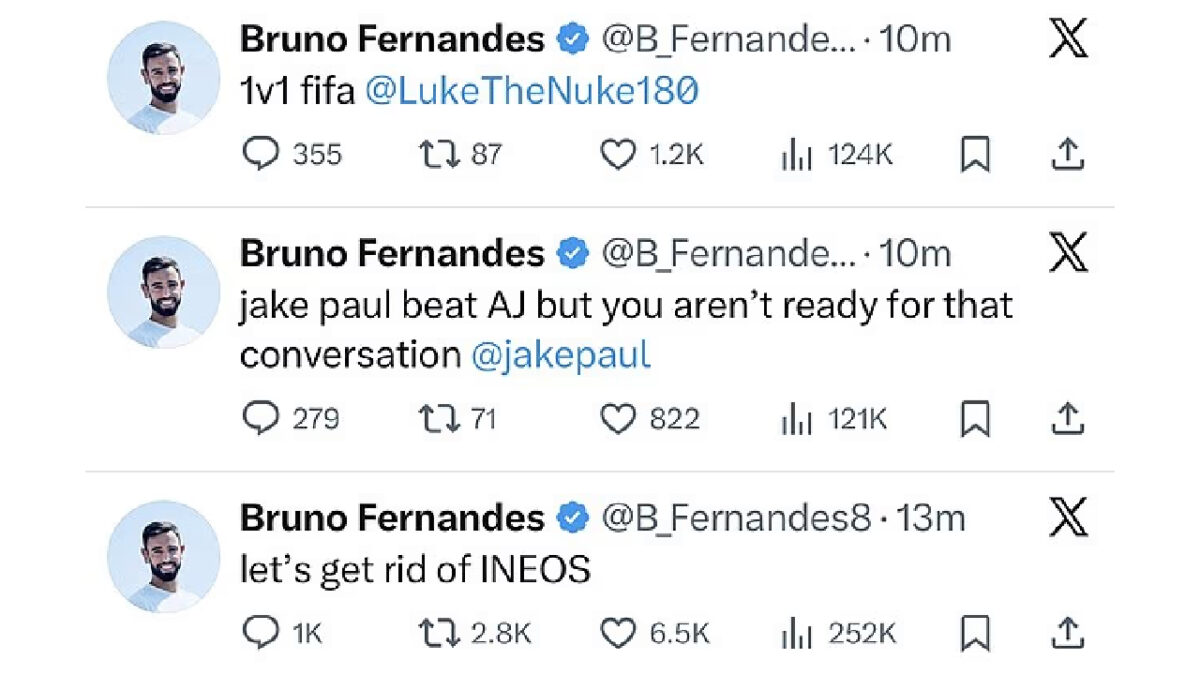Share the "let's get rid of INEOS" tweet

tap(1067, 632)
